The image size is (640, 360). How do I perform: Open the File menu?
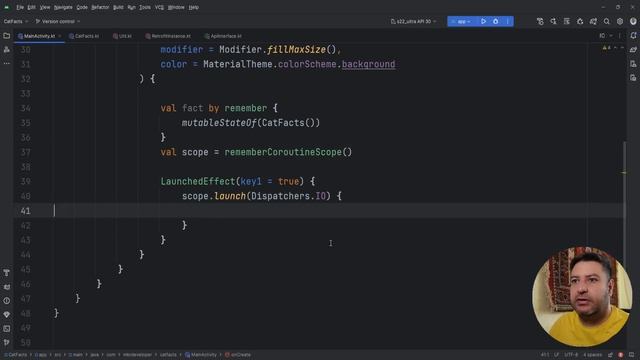[x=20, y=7]
